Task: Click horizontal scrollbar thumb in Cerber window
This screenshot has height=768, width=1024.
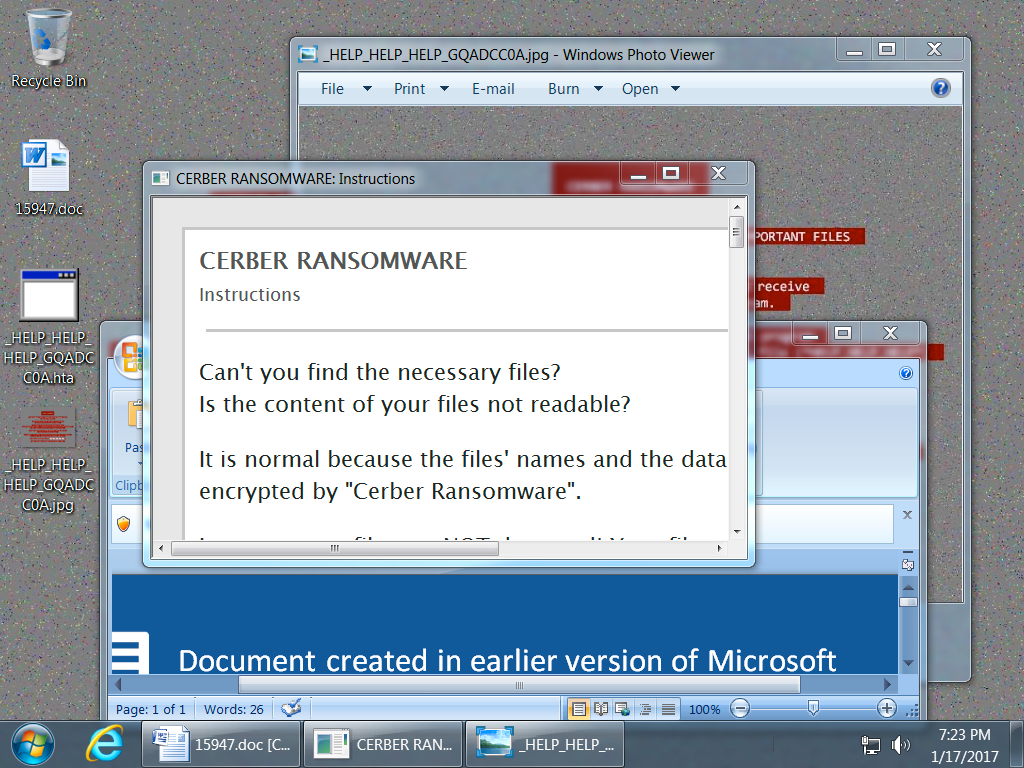Action: point(334,549)
